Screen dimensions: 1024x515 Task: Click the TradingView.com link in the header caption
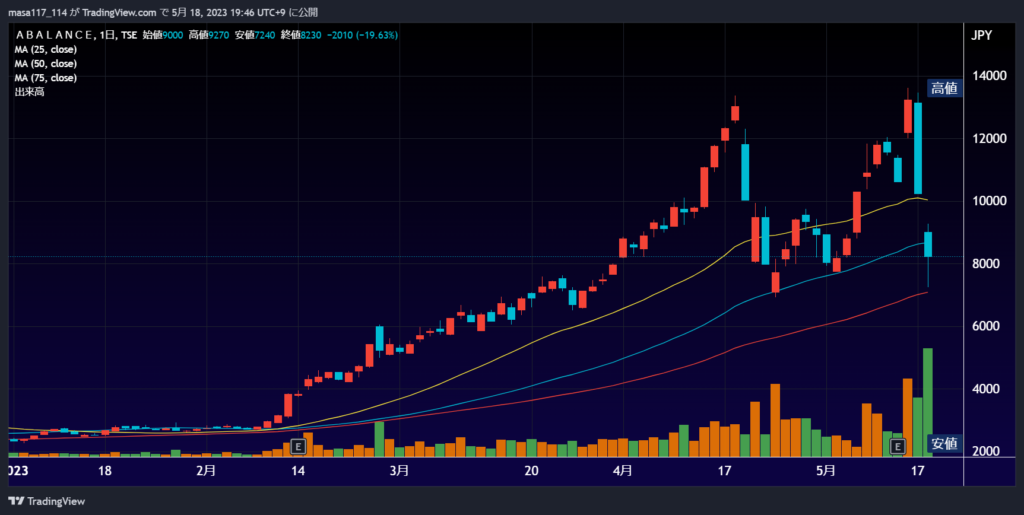tap(120, 12)
